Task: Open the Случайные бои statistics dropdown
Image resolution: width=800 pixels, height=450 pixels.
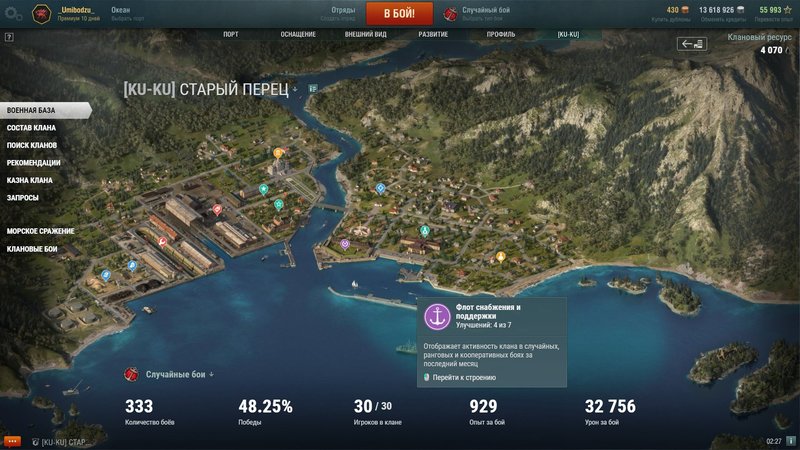Action: click(x=180, y=374)
